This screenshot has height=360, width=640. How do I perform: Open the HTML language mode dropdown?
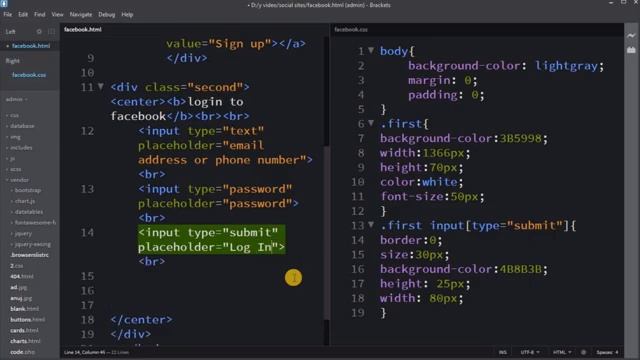pyautogui.click(x=562, y=352)
